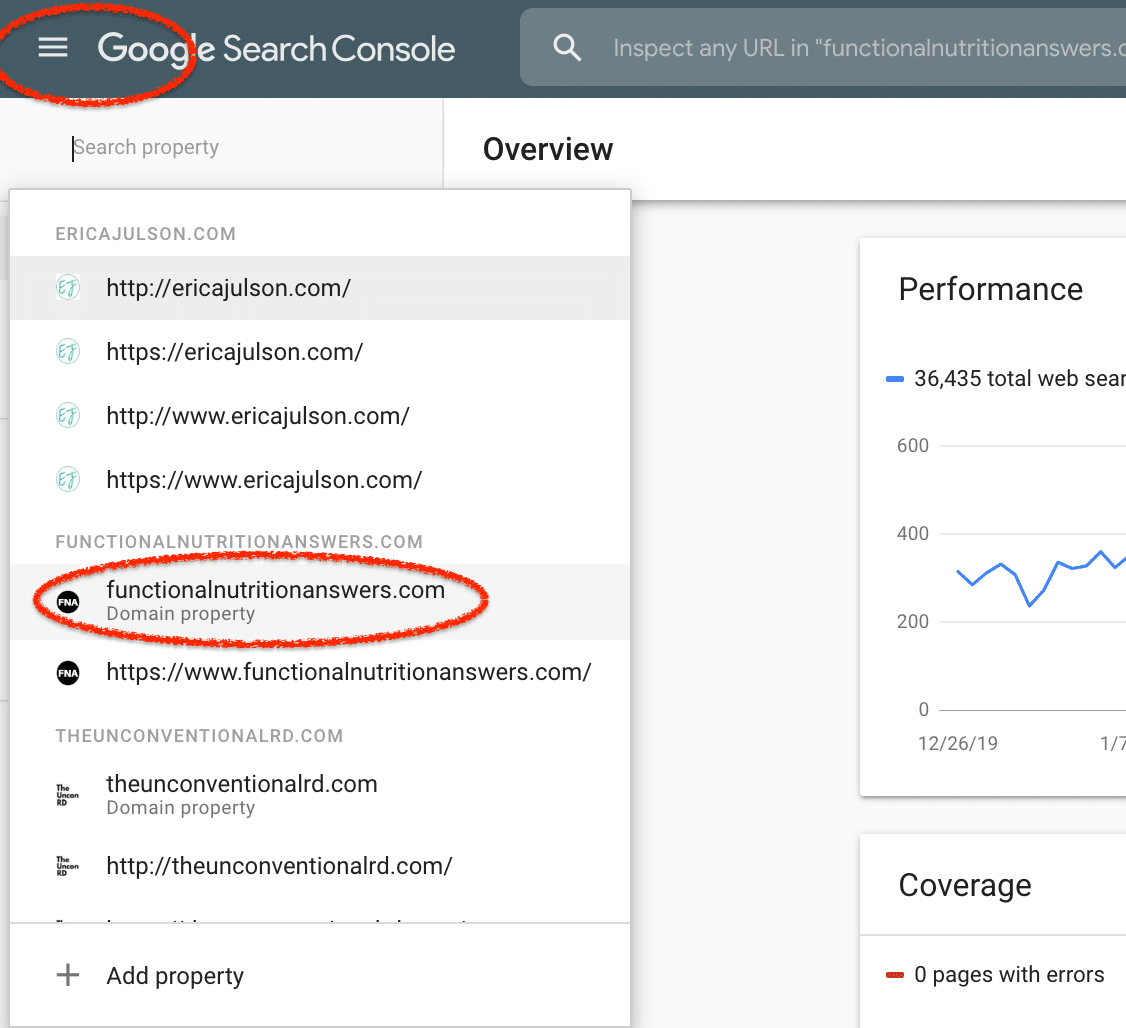The width and height of the screenshot is (1126, 1028).
Task: Click Add property
Action: (175, 976)
